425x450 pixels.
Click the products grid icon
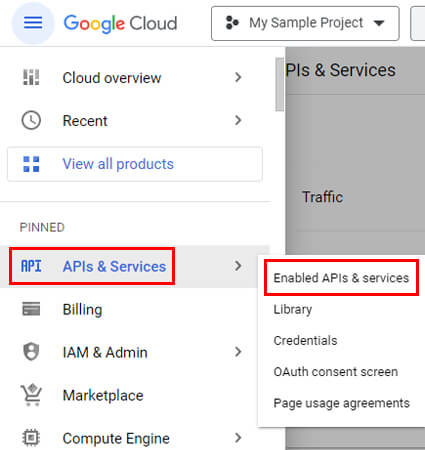click(x=31, y=164)
